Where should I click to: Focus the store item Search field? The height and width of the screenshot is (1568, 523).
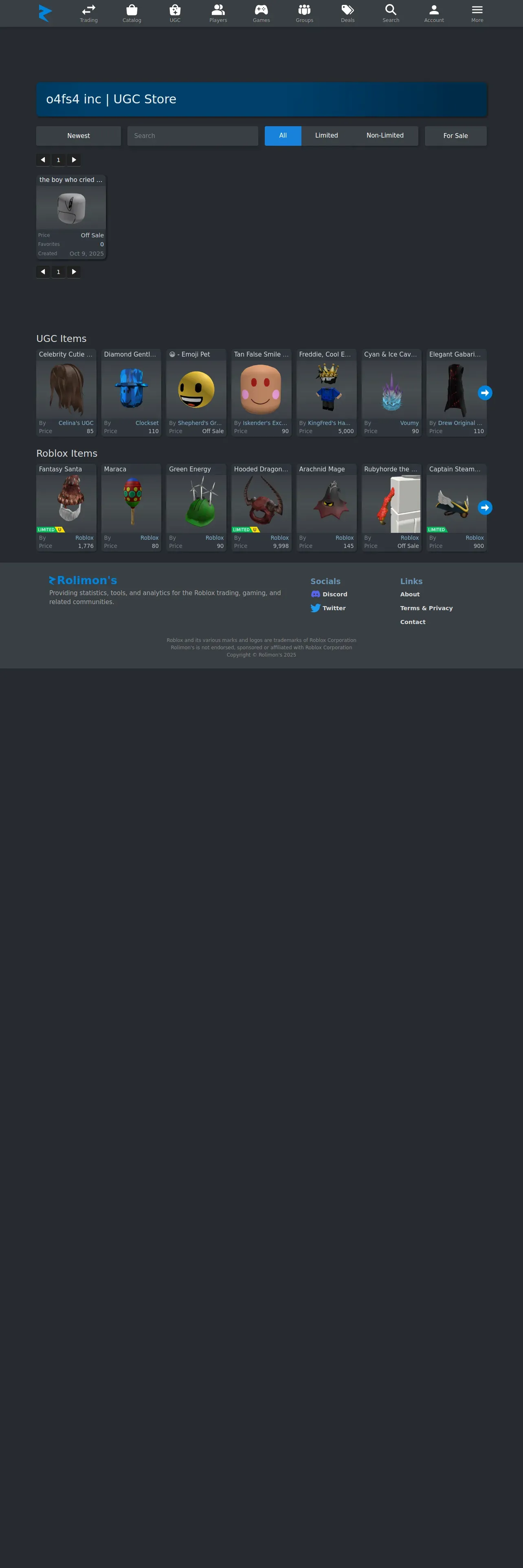click(x=192, y=136)
